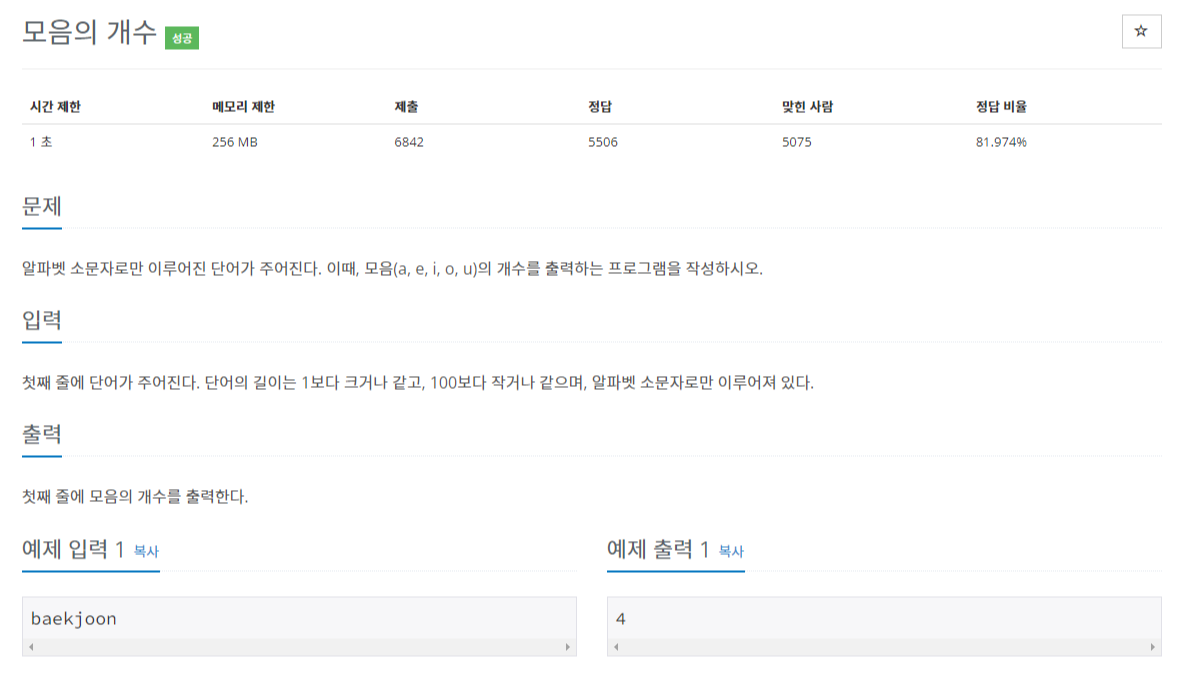Click the 예제 출력 1 heading
Viewport: 1182px width, 673px height.
[657, 549]
